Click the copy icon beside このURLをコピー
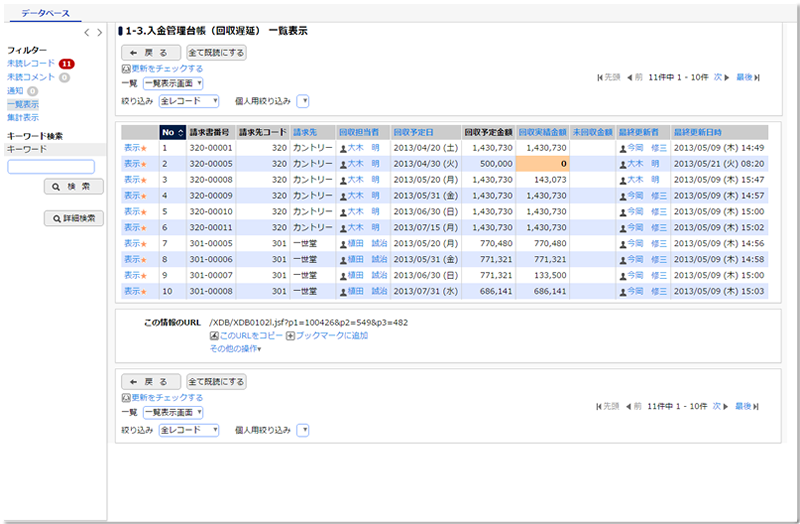The image size is (800, 524). pyautogui.click(x=214, y=336)
